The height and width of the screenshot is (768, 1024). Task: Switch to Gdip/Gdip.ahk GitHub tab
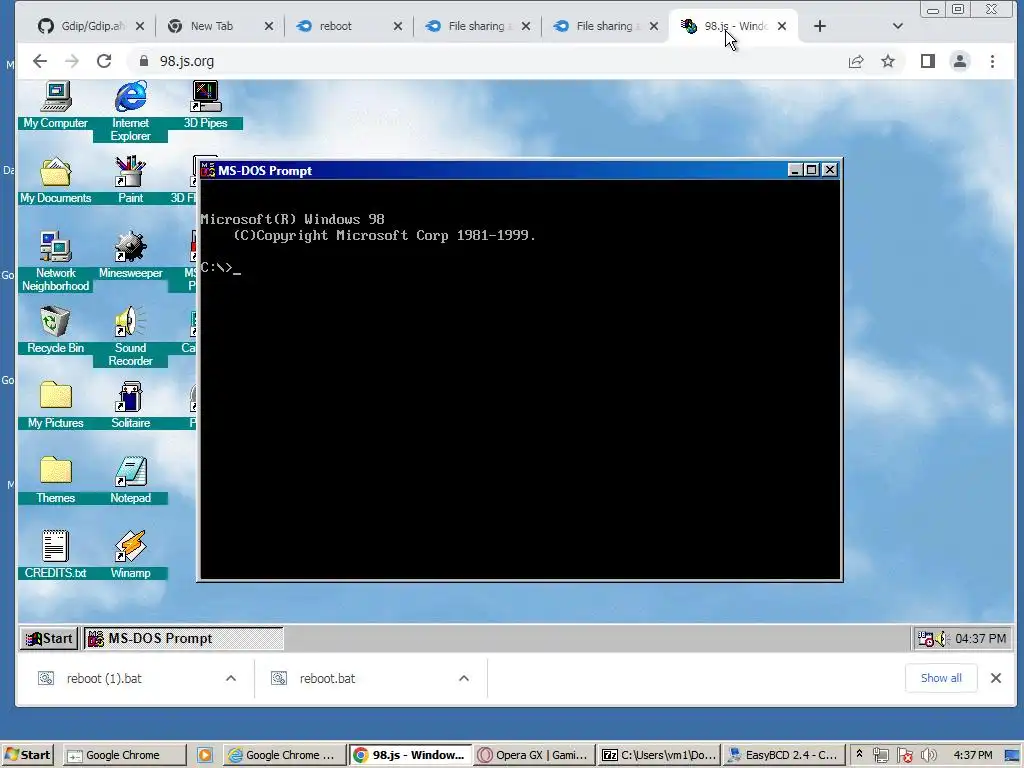tap(91, 26)
